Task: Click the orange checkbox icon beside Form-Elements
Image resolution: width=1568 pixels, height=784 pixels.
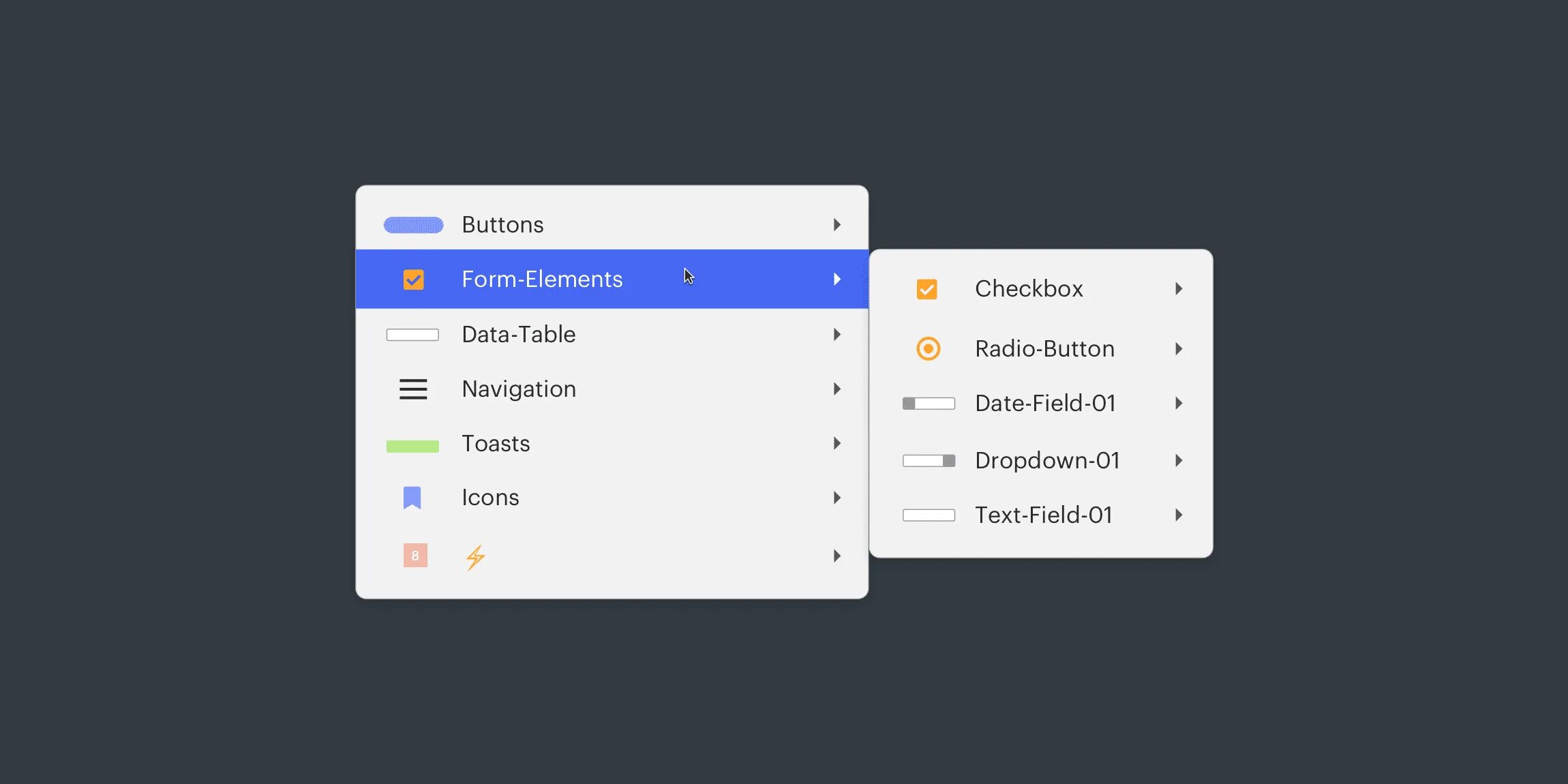Action: tap(413, 280)
